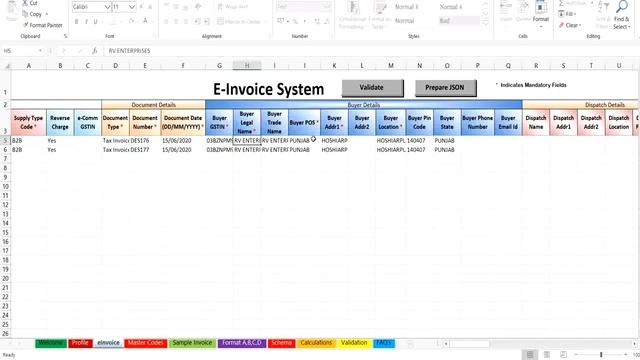Click the Font Color A icon
This screenshot has width=640, height=360.
(145, 21)
